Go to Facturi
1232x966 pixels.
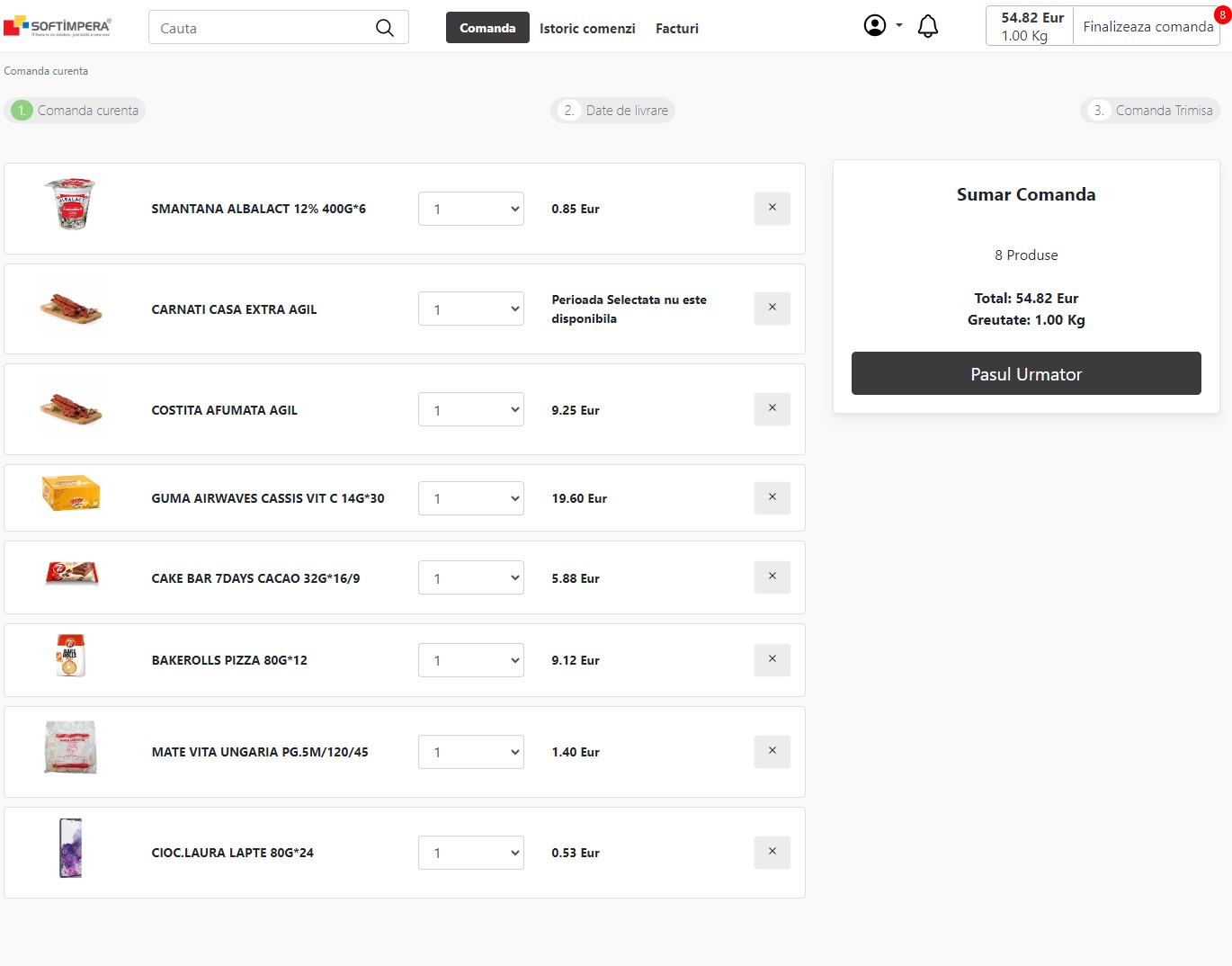coord(677,29)
